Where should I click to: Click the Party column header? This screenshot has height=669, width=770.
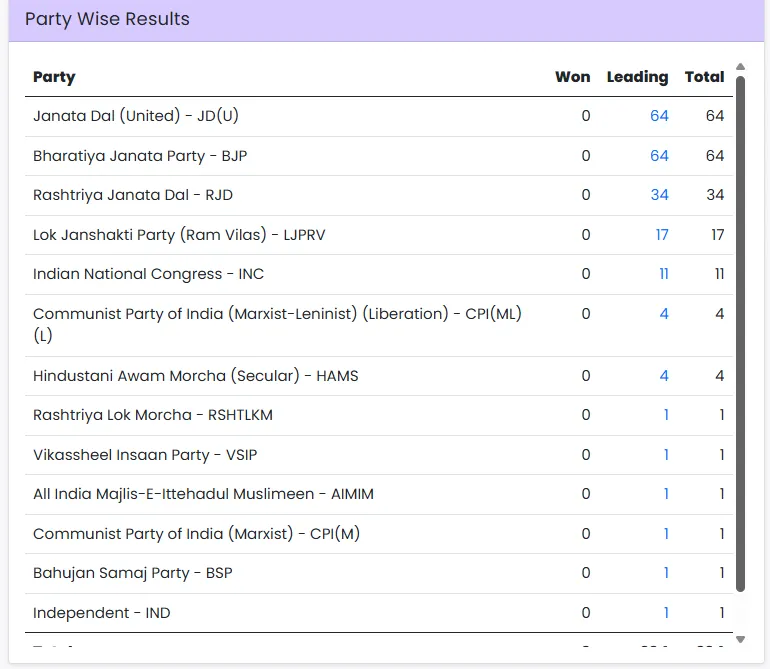pos(54,77)
